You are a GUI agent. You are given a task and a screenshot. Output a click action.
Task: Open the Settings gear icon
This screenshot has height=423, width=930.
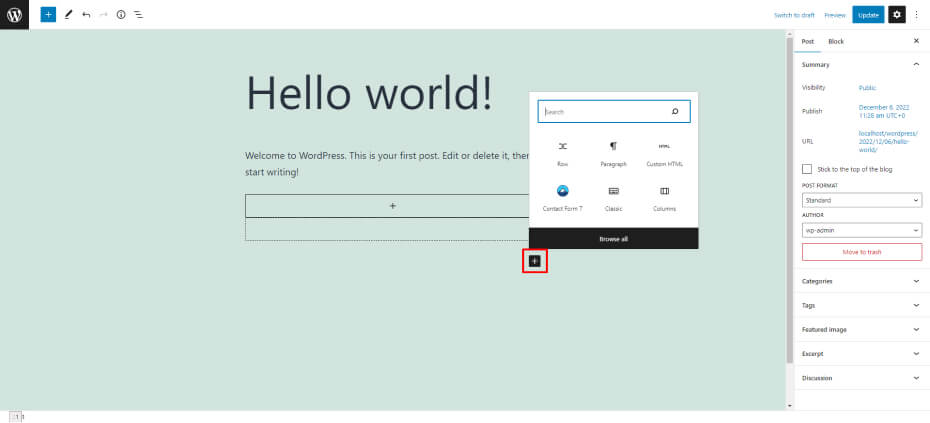(897, 15)
